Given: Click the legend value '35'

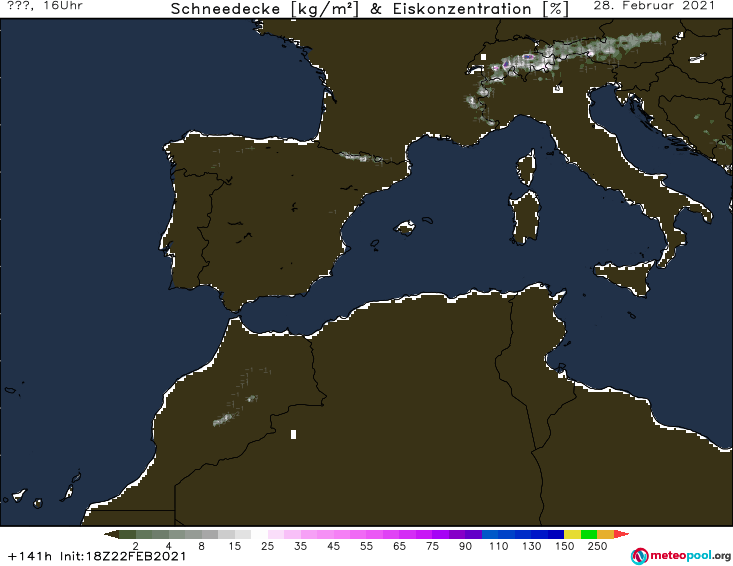Looking at the screenshot, I should [x=301, y=546].
